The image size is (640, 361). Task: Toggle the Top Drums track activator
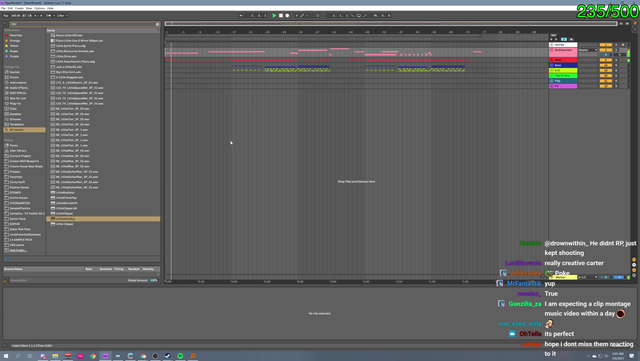tap(606, 76)
